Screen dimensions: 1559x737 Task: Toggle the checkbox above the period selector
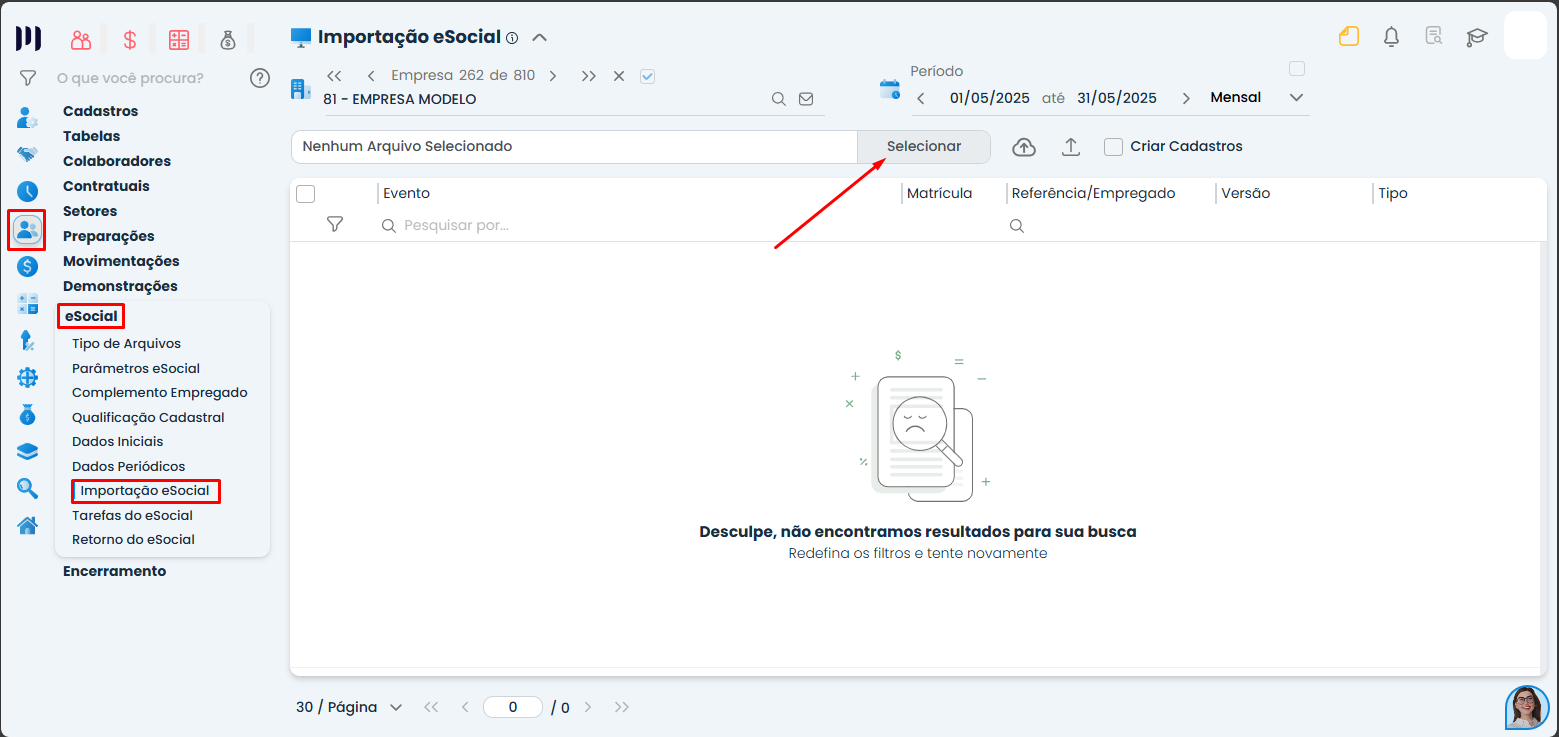point(1297,69)
